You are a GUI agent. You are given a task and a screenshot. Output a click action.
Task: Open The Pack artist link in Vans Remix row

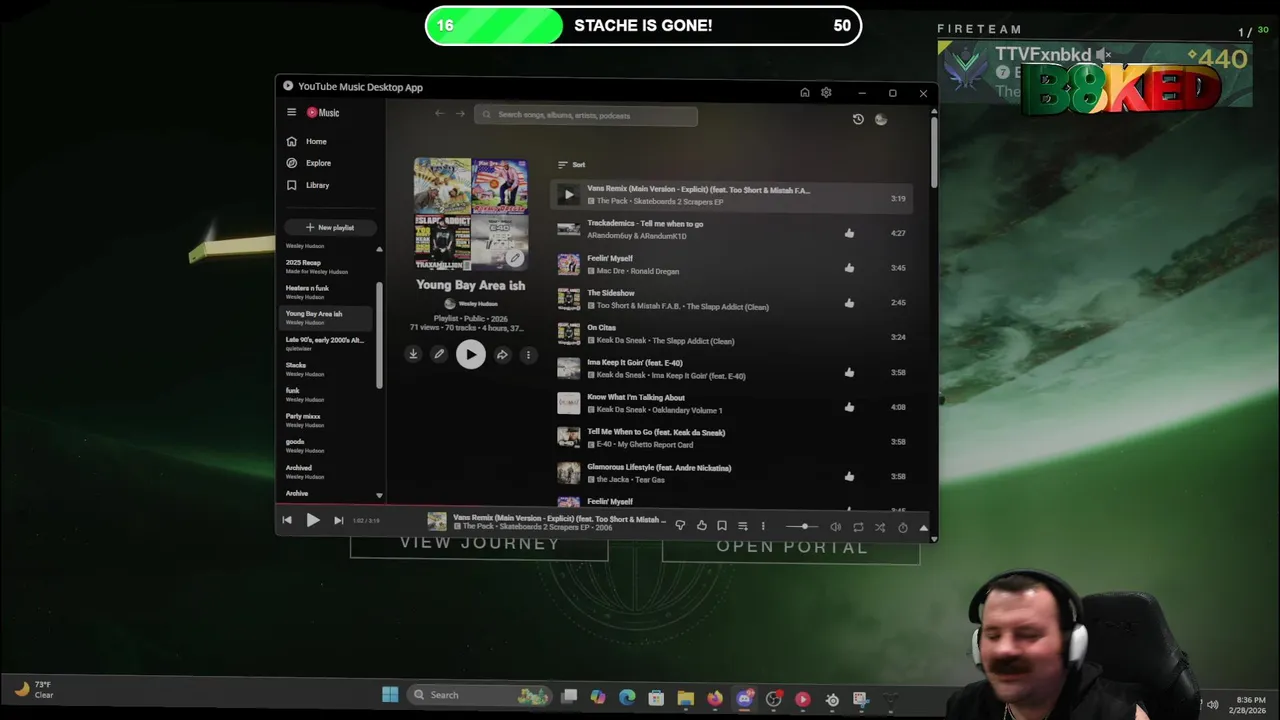tap(611, 201)
